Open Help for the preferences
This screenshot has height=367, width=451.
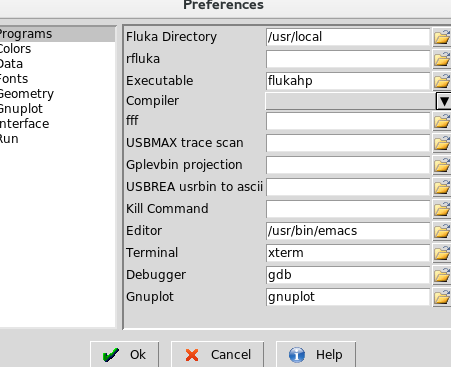[316, 354]
